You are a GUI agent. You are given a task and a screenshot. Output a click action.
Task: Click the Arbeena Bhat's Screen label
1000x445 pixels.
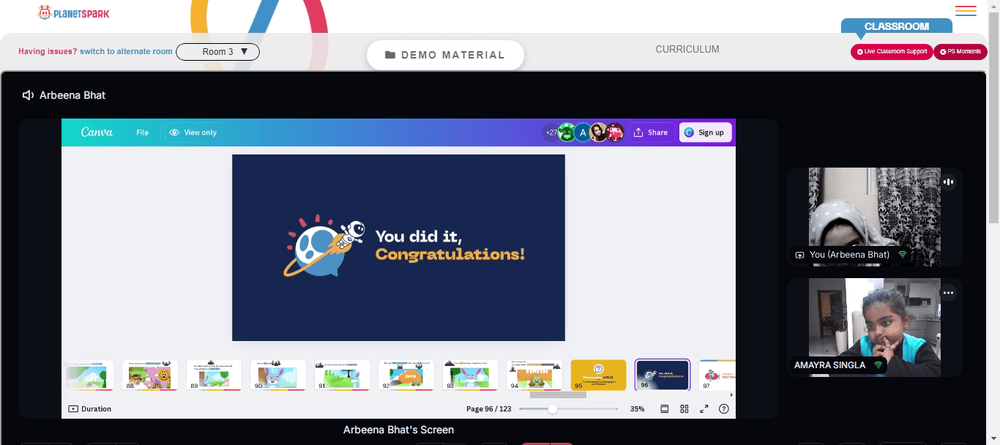click(x=399, y=430)
